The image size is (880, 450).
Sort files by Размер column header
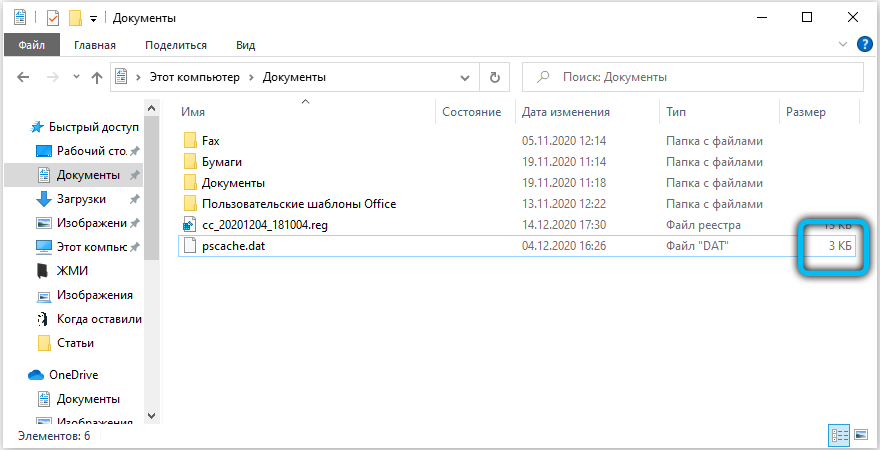pyautogui.click(x=806, y=113)
